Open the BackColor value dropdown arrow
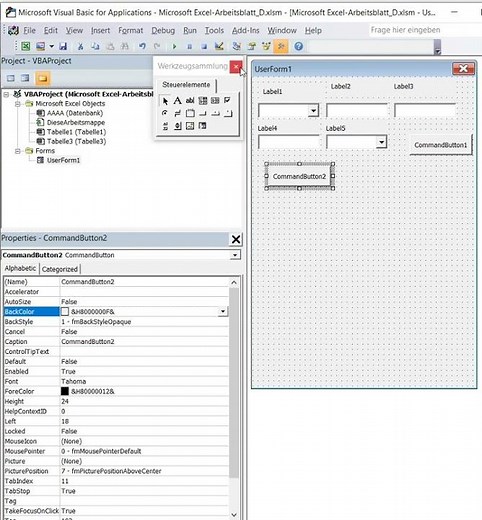The height and width of the screenshot is (520, 482). pos(223,312)
